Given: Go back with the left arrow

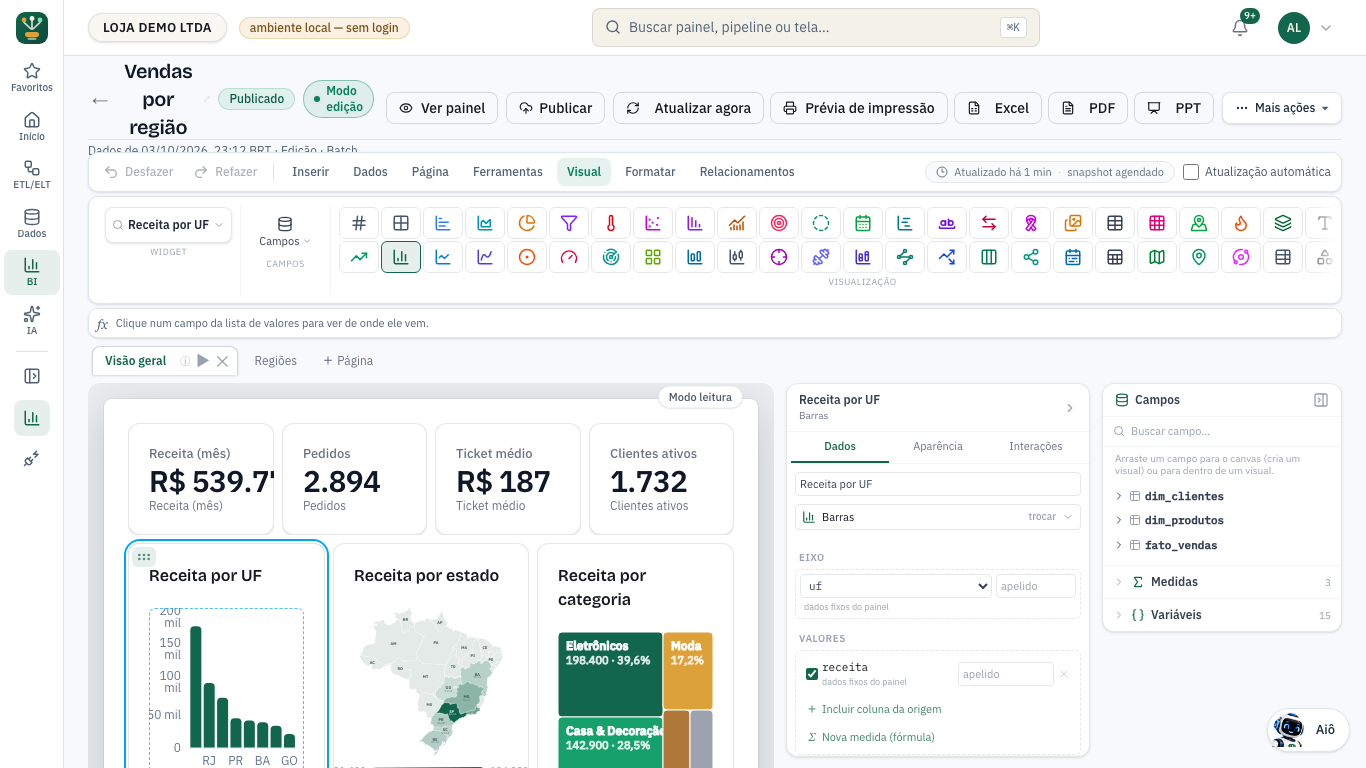Looking at the screenshot, I should [x=100, y=100].
